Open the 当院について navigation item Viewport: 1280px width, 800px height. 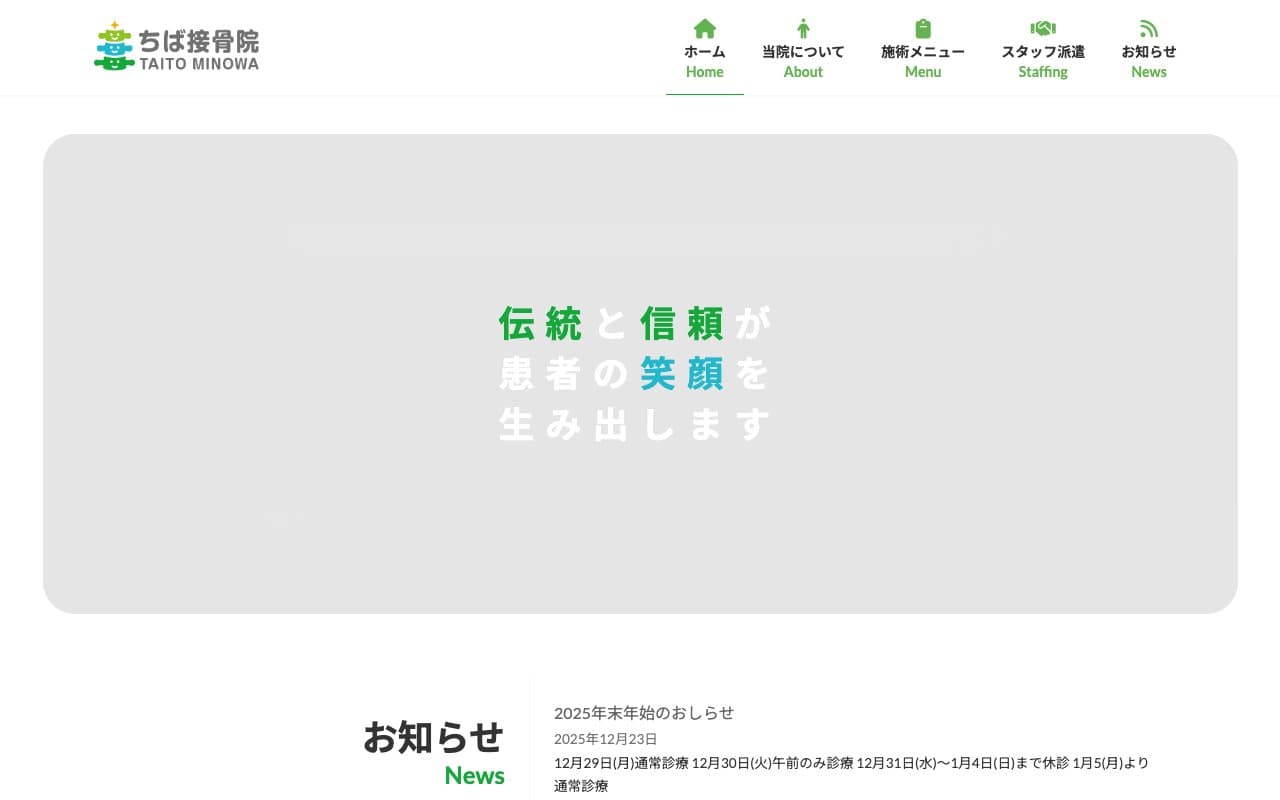click(x=803, y=52)
